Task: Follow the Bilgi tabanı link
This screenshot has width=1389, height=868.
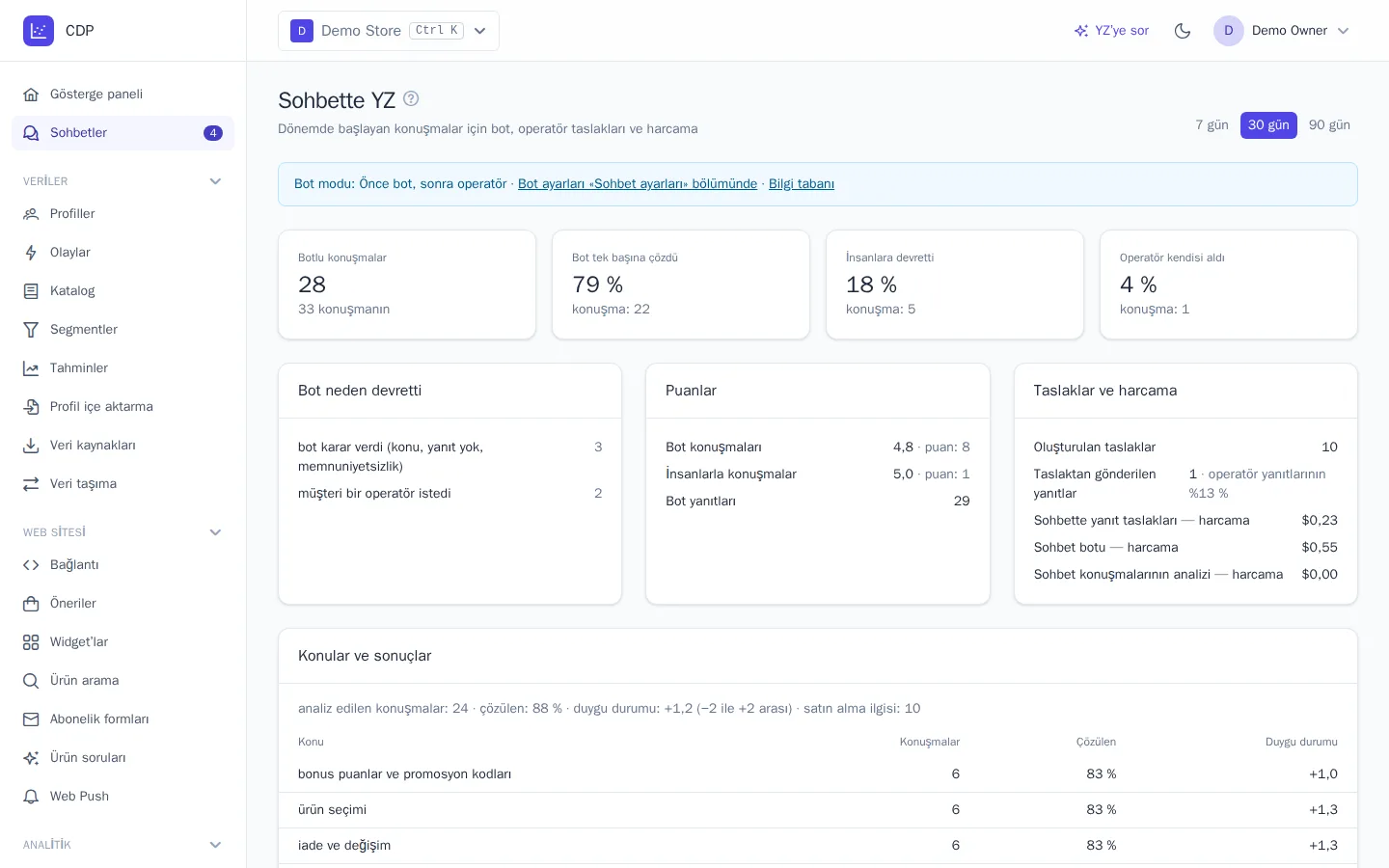Action: 802,184
